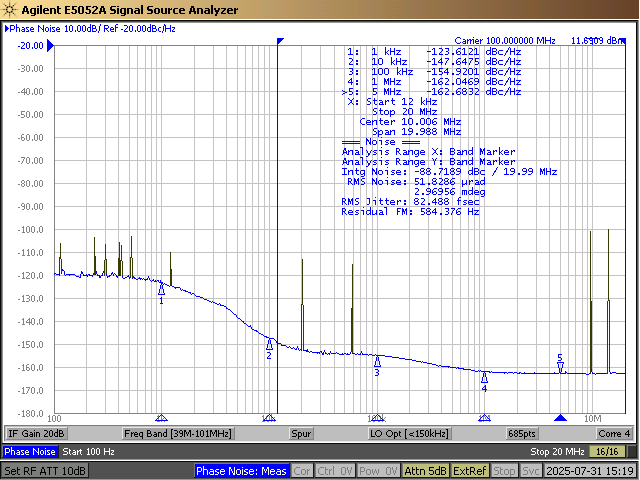The width and height of the screenshot is (640, 480).
Task: Click the 10M x-axis label
Action: point(593,419)
